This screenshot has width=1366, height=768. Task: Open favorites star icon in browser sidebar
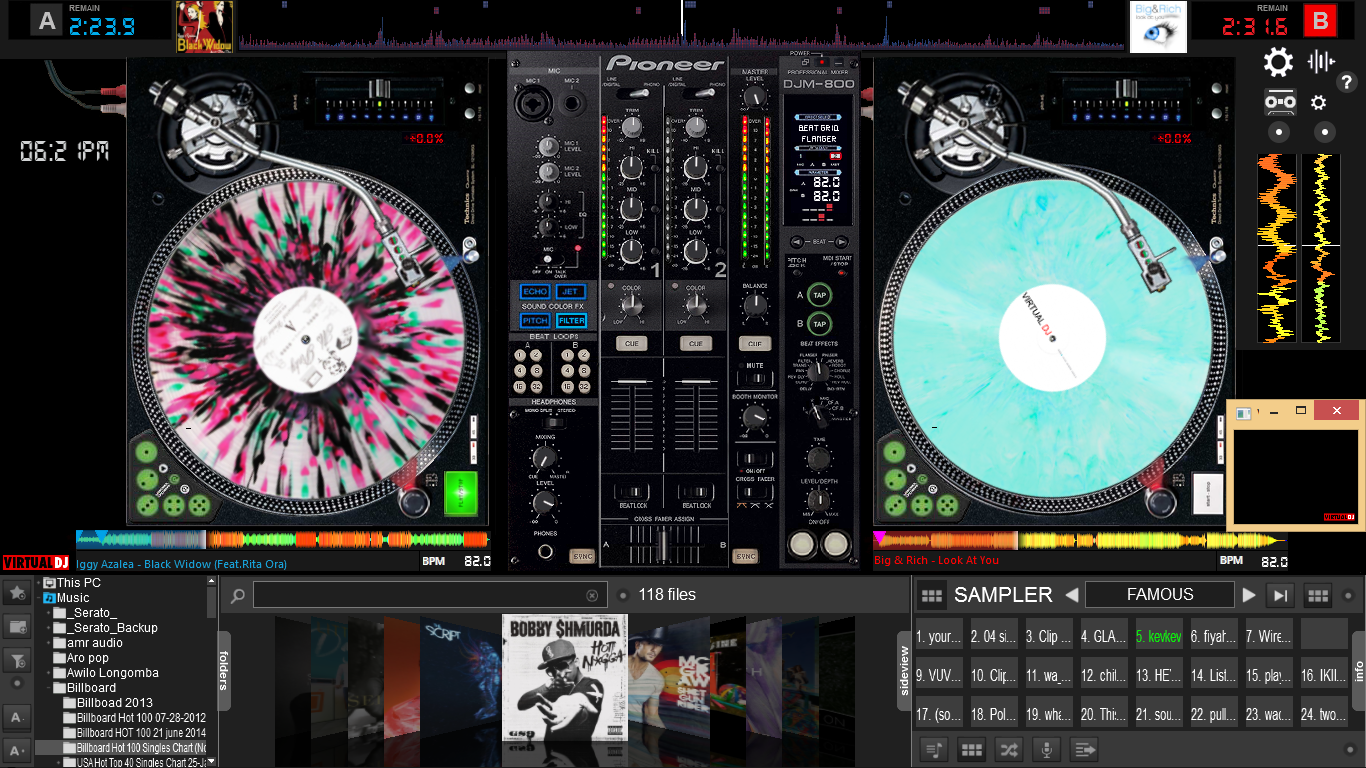pos(17,593)
